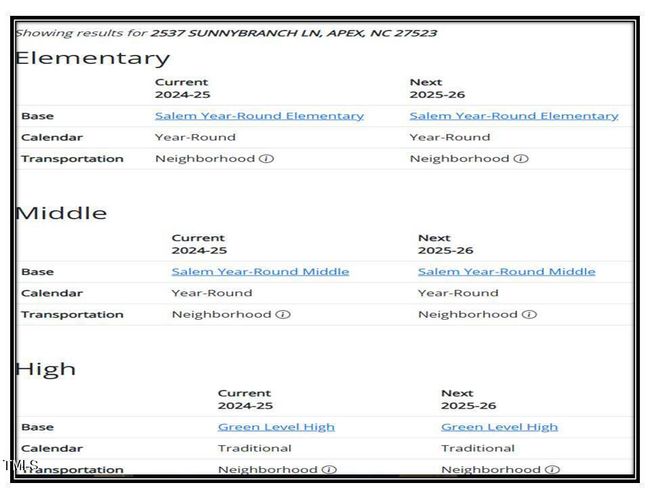
Task: Click Middle next Year-Round calendar value
Action: click(x=458, y=293)
